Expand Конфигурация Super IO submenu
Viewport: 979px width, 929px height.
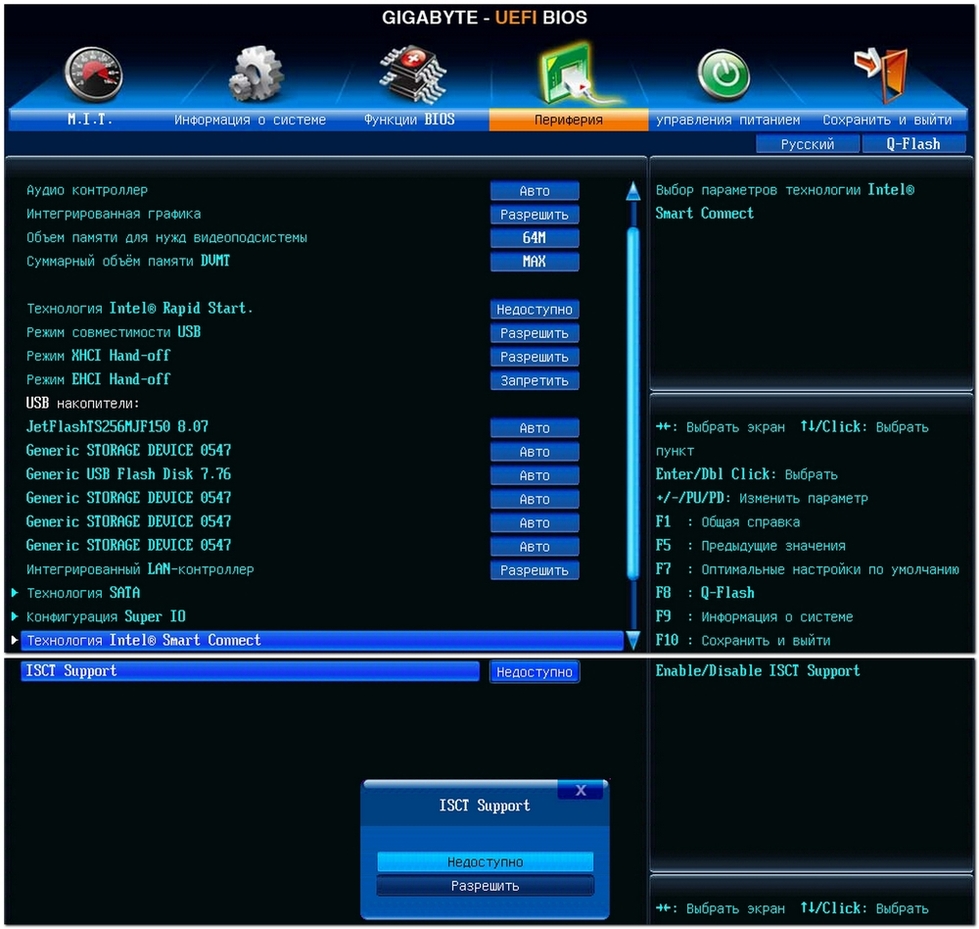click(105, 617)
